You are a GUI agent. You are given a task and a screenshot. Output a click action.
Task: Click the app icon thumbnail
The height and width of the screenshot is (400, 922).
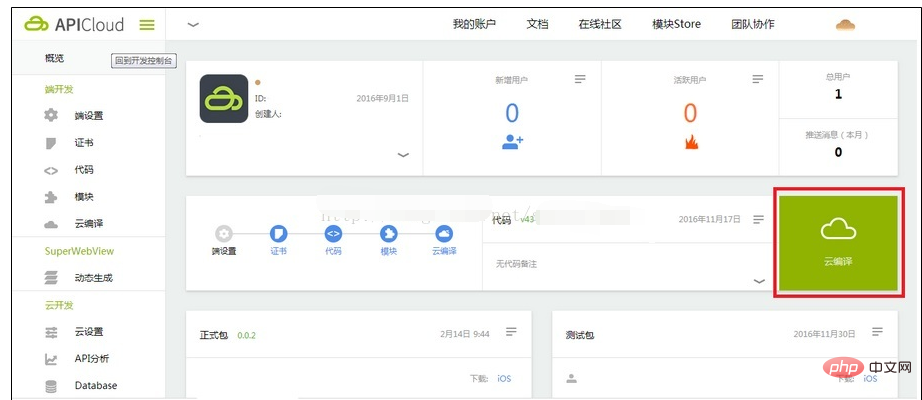[x=223, y=99]
